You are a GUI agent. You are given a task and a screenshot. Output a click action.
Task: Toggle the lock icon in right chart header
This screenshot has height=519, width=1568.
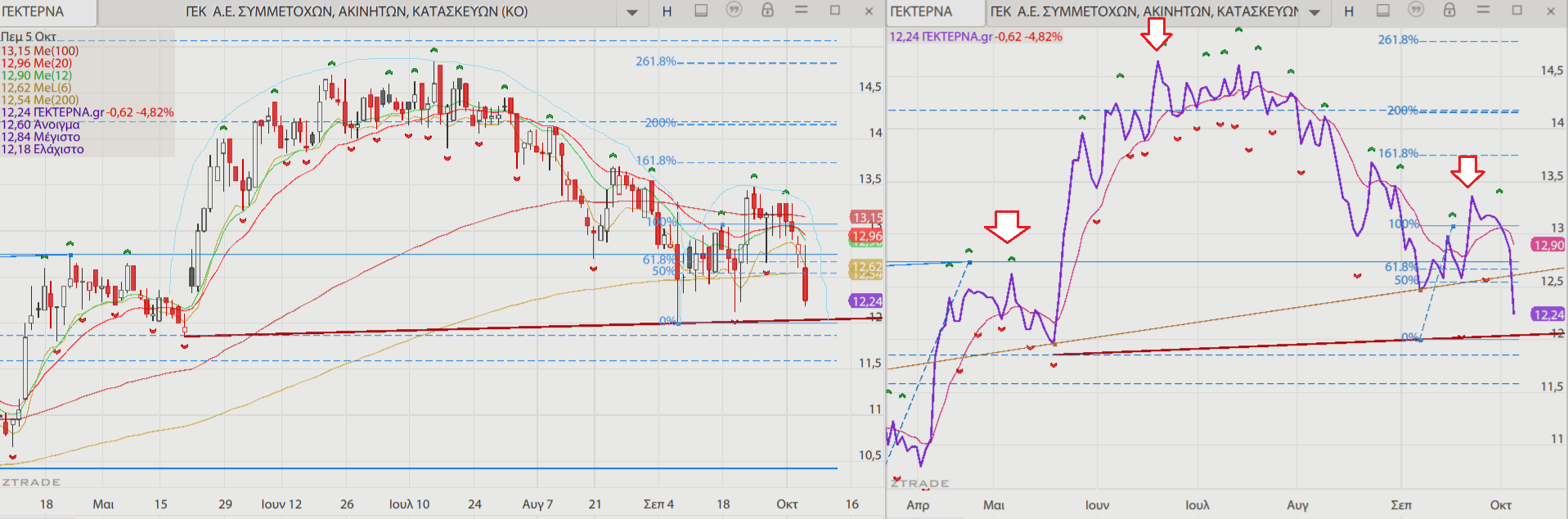click(1449, 11)
